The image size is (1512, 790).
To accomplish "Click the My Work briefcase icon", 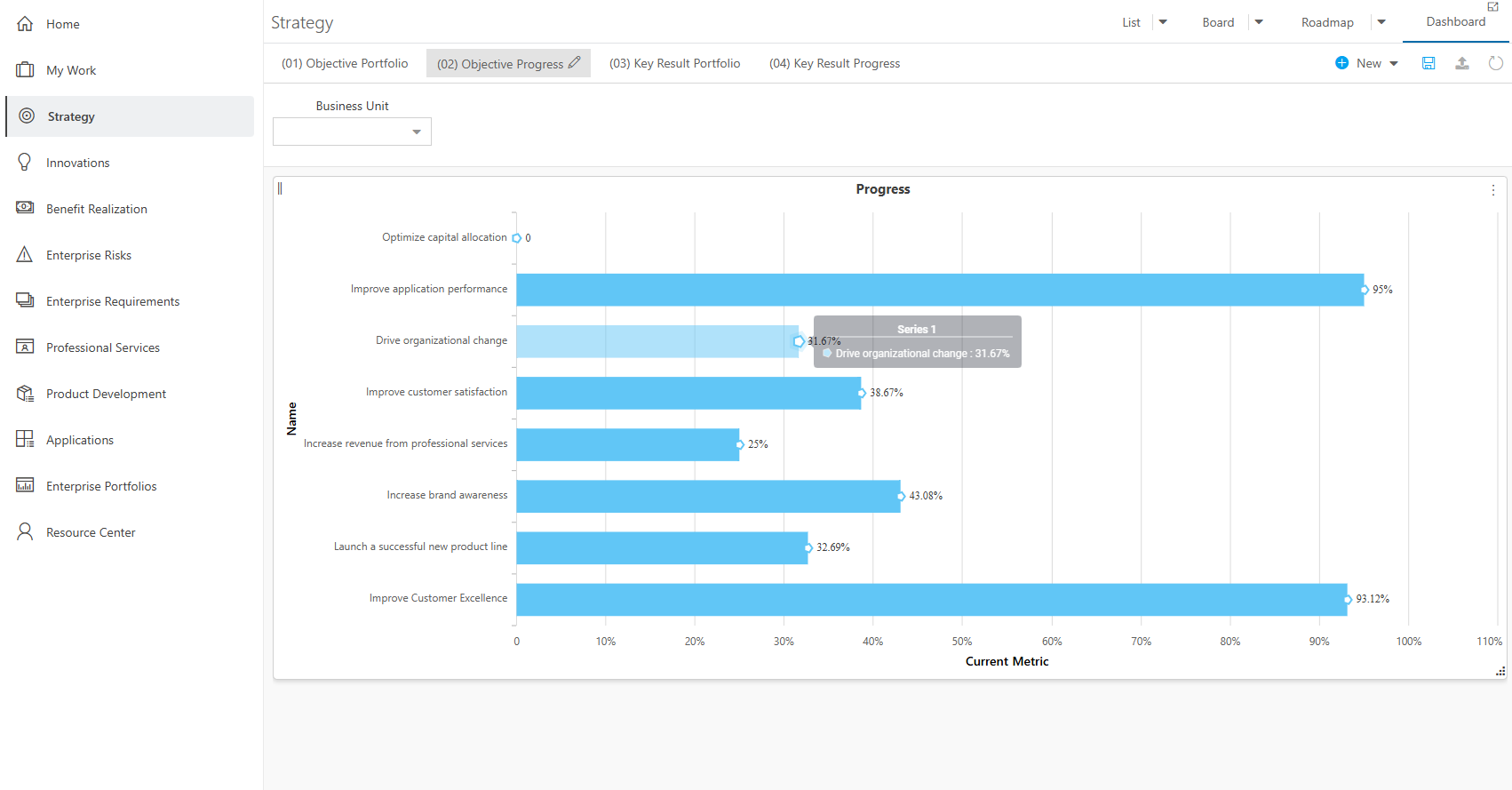I will (25, 70).
